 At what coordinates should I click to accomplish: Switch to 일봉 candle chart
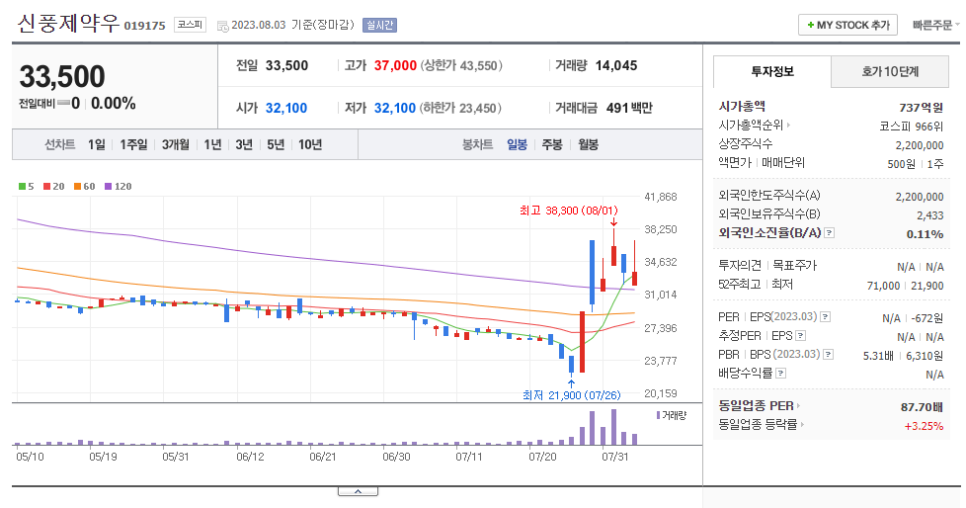pos(517,145)
